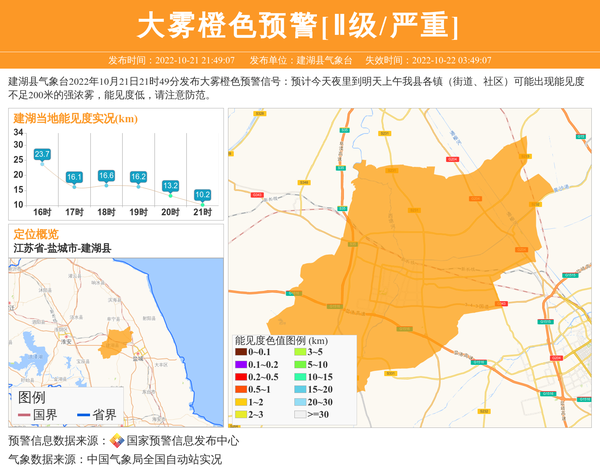Click the 中国气象局全国自动站实况 source text
The width and height of the screenshot is (600, 471).
tap(154, 460)
